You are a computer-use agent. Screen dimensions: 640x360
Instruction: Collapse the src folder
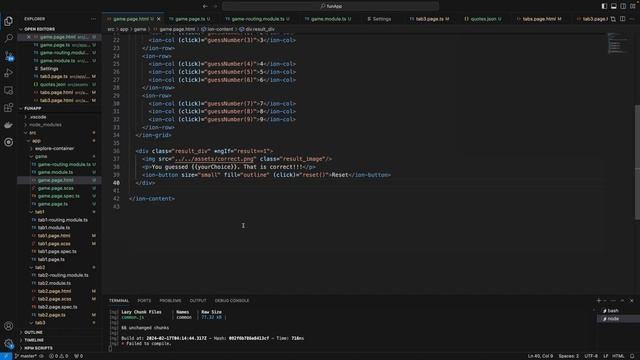[59, 133]
